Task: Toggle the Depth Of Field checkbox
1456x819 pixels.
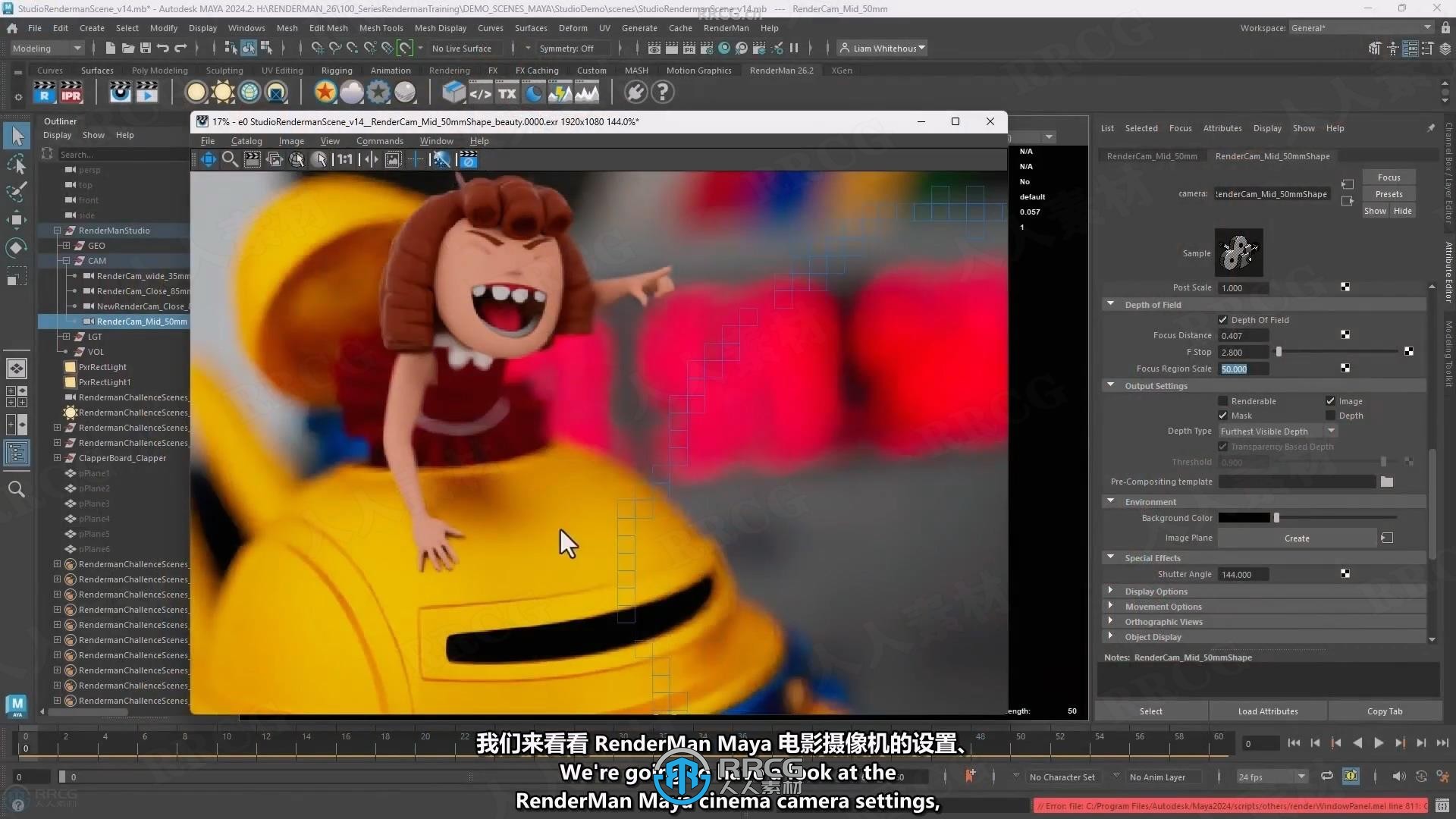Action: tap(1222, 320)
